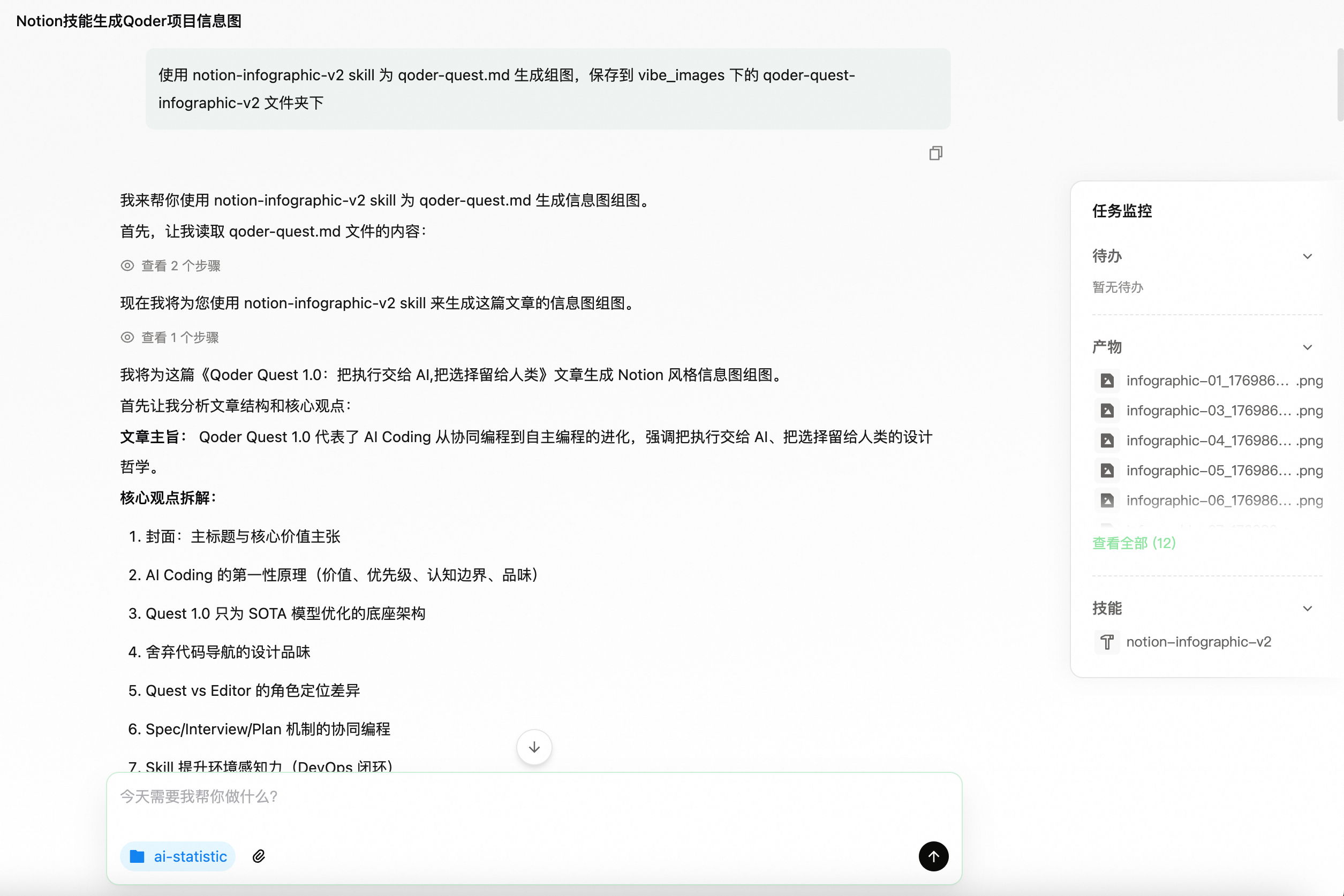Click the ai-statistic folder chip
Screen dimensions: 1344x896
point(178,856)
